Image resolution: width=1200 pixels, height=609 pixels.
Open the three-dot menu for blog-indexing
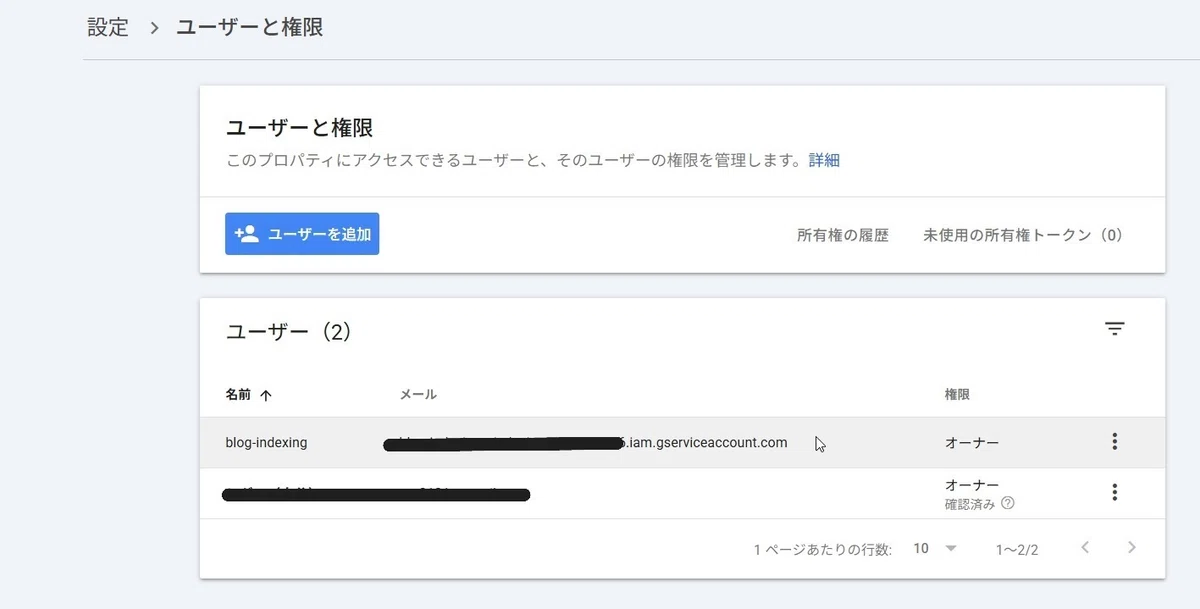pos(1115,442)
